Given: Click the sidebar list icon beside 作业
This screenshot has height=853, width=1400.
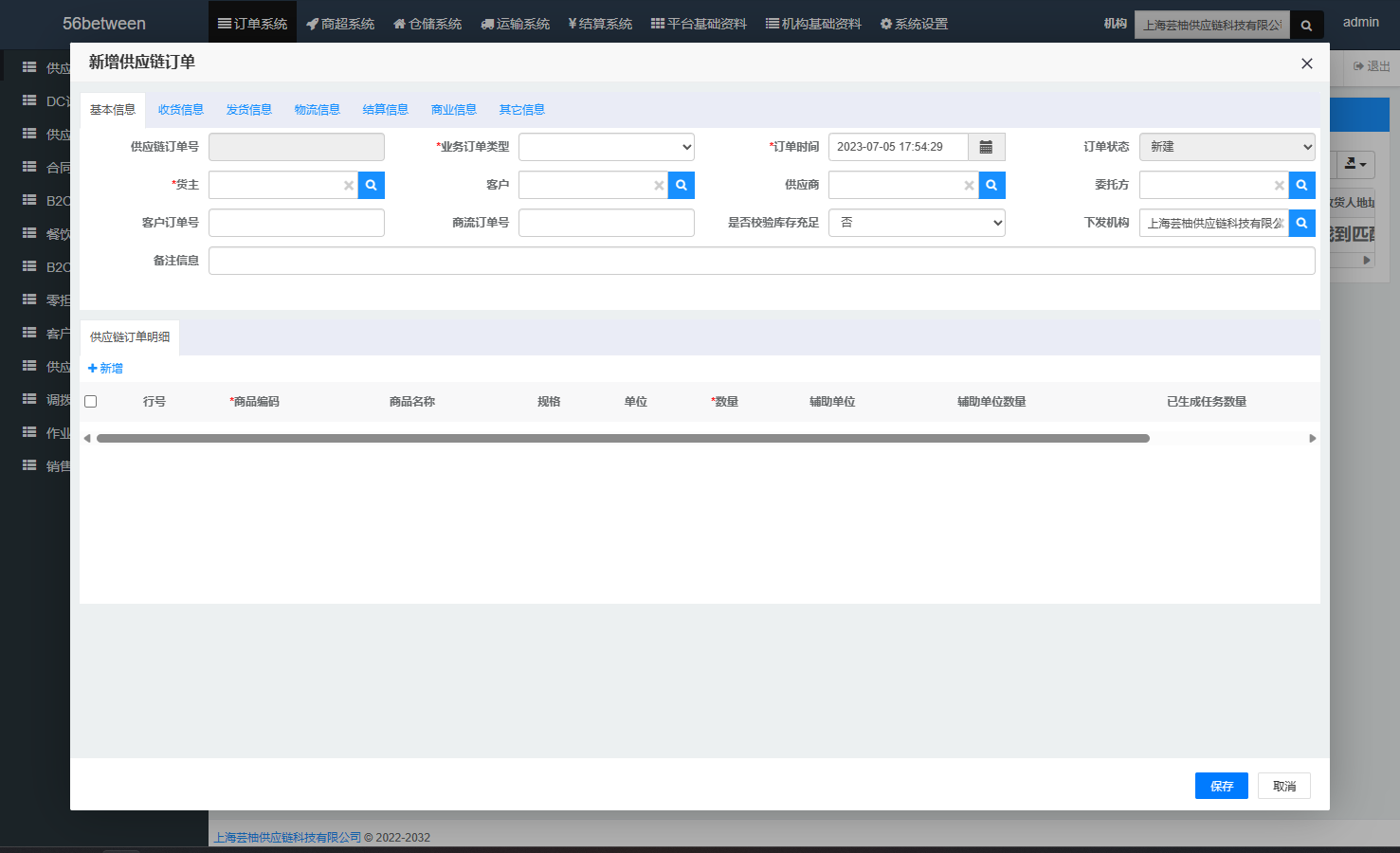Looking at the screenshot, I should (x=29, y=432).
